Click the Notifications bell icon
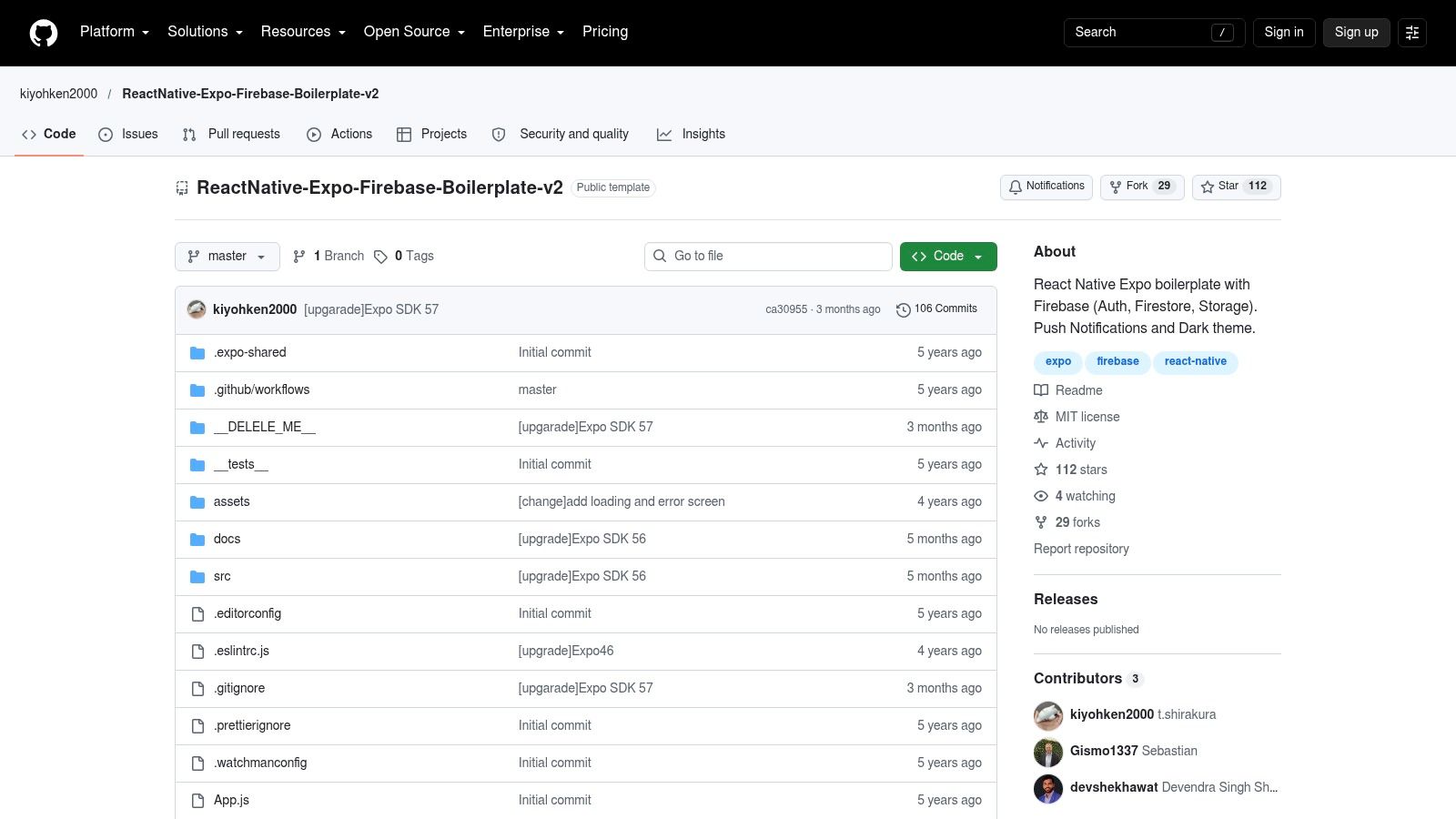Viewport: 1456px width, 819px height. point(1016,187)
